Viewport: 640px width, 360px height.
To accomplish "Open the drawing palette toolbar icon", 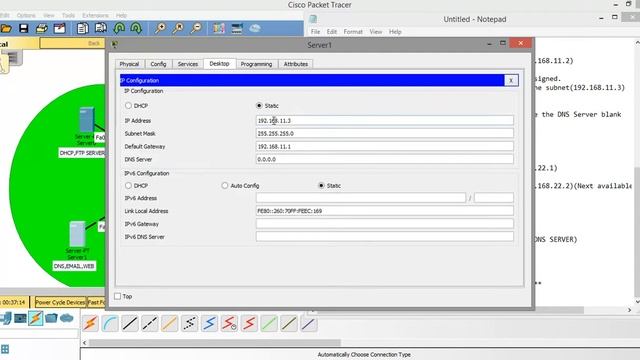I will pyautogui.click(x=219, y=28).
